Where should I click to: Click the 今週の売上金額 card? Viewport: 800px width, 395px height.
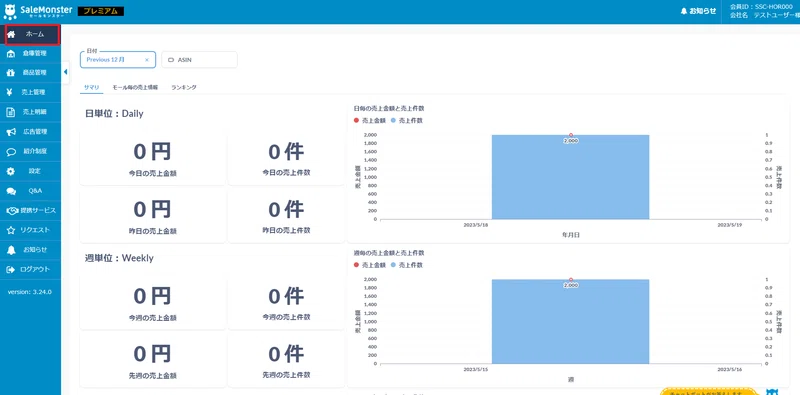[x=153, y=301]
